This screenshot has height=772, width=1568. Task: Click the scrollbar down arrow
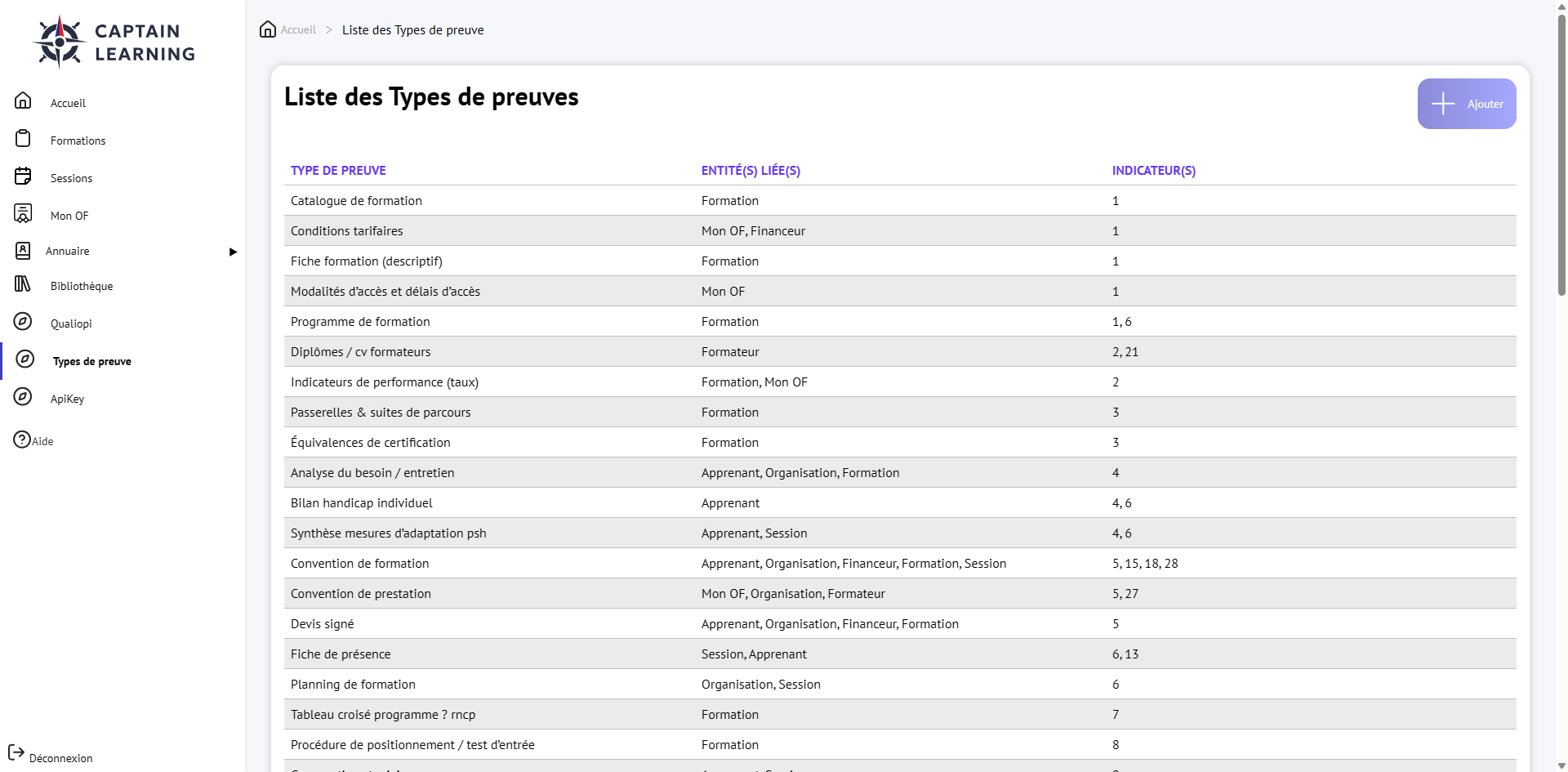[1561, 765]
